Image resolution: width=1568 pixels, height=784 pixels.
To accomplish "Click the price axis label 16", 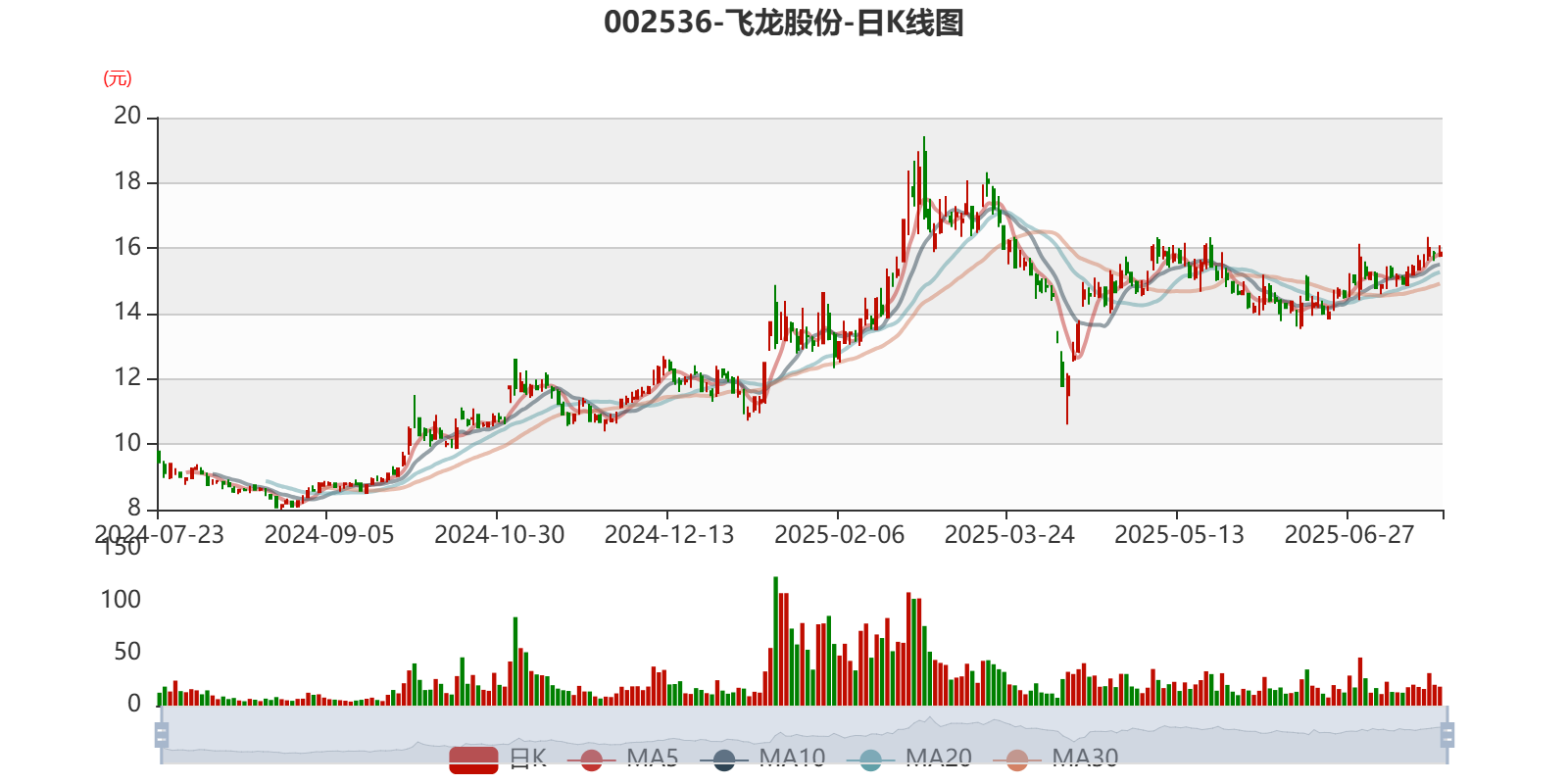I will pos(127,246).
